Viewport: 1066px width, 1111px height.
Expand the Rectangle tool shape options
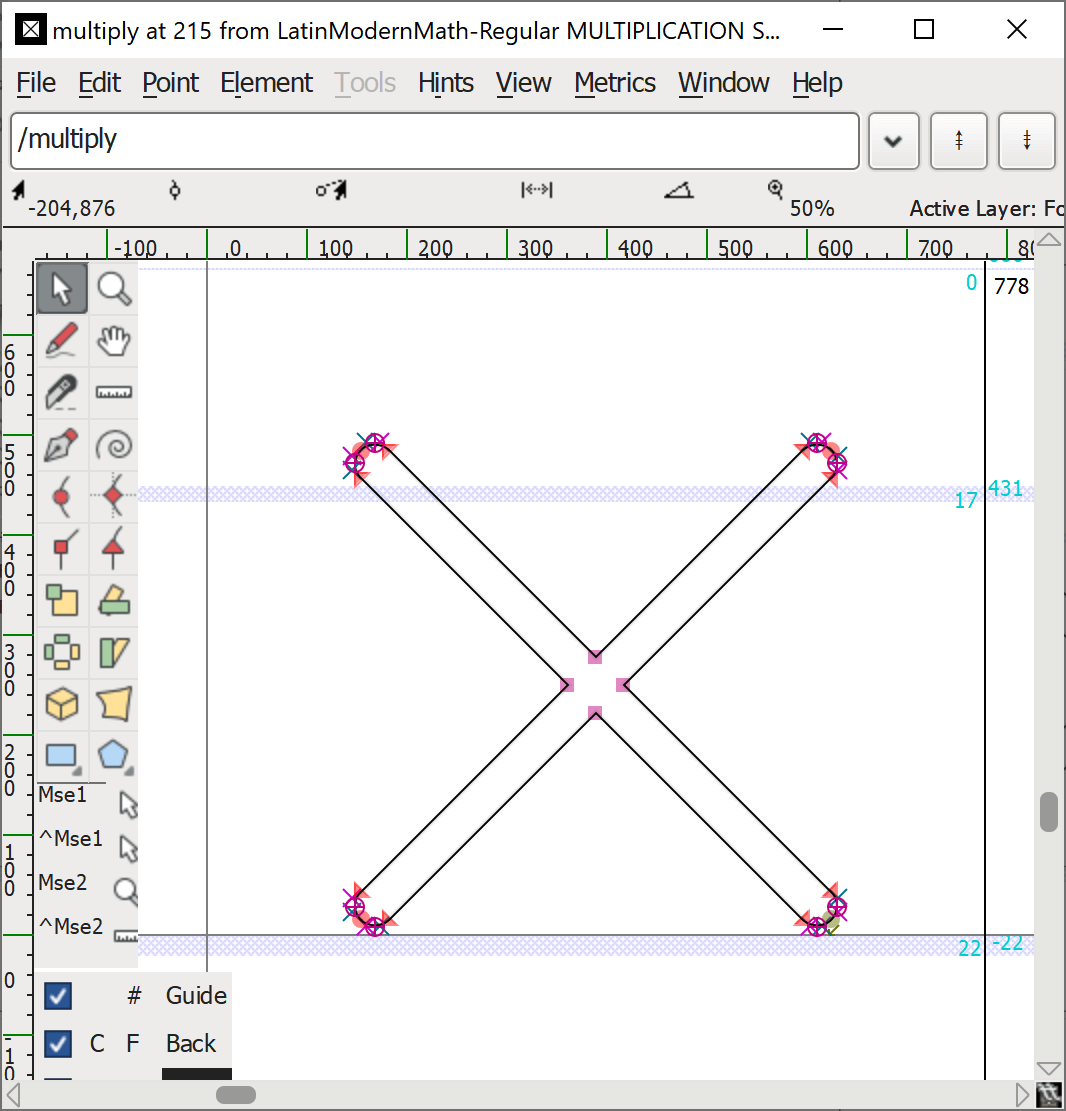tap(76, 770)
